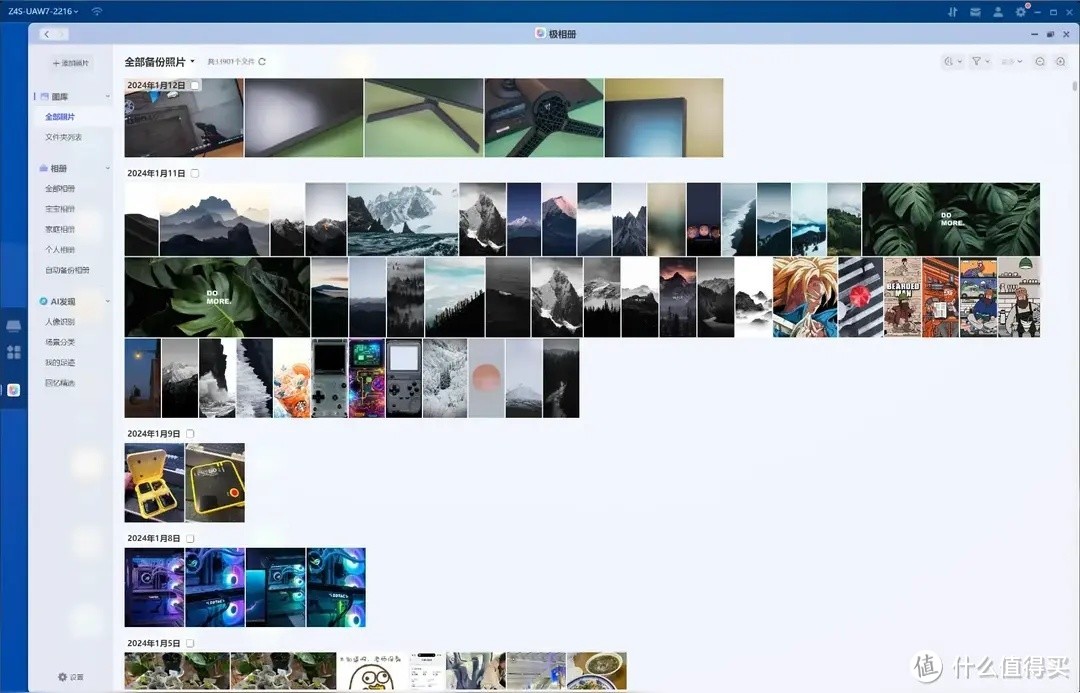Select 人像识别 under AI发现
The width and height of the screenshot is (1080, 693).
[60, 322]
